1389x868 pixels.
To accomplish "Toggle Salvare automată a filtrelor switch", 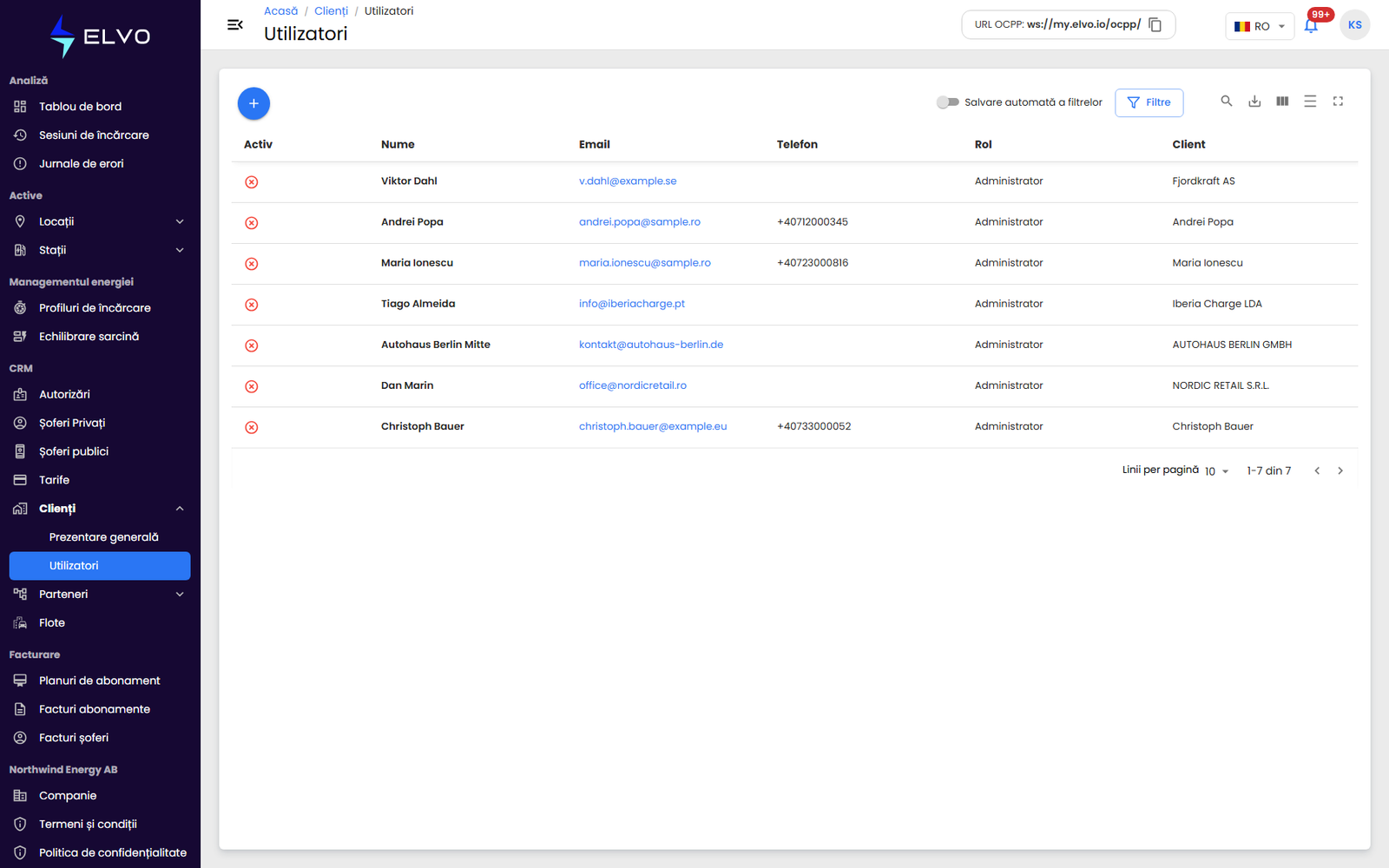I will coord(947,102).
